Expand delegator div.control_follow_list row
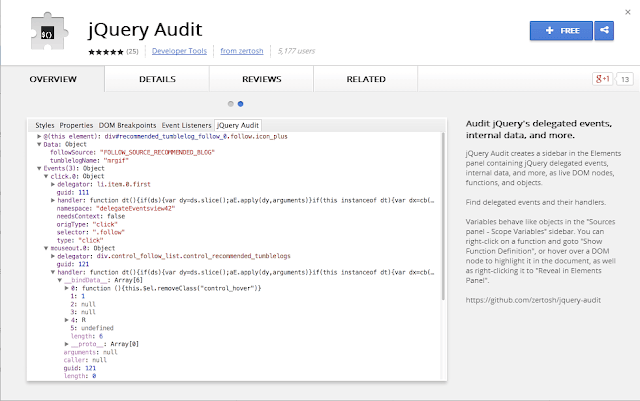The width and height of the screenshot is (640, 401). coord(53,256)
